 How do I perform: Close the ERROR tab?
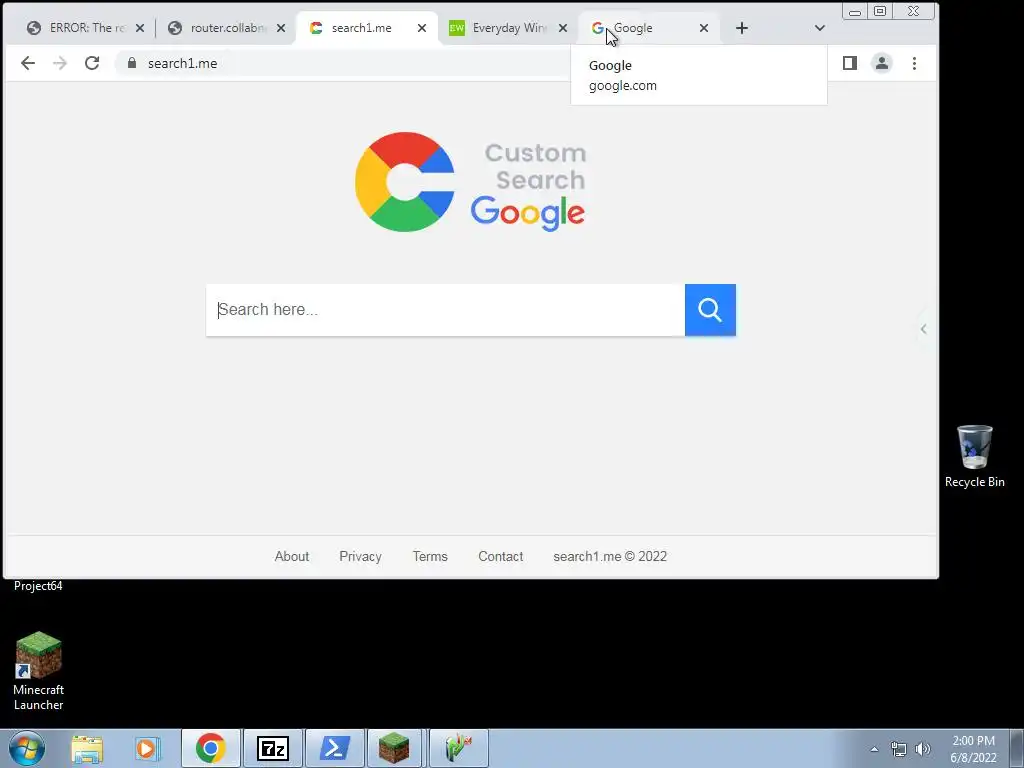(x=140, y=28)
